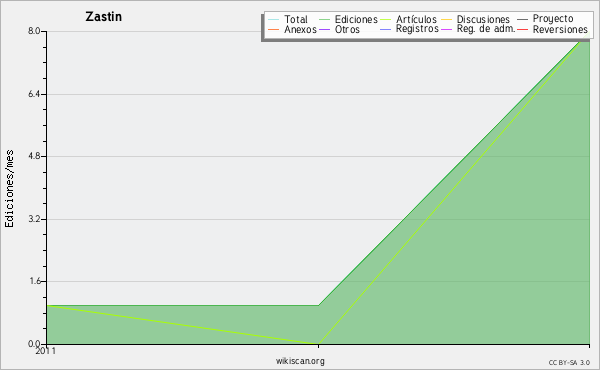Click the orange Anexos color line swatch
The image size is (600, 370).
(x=274, y=29)
